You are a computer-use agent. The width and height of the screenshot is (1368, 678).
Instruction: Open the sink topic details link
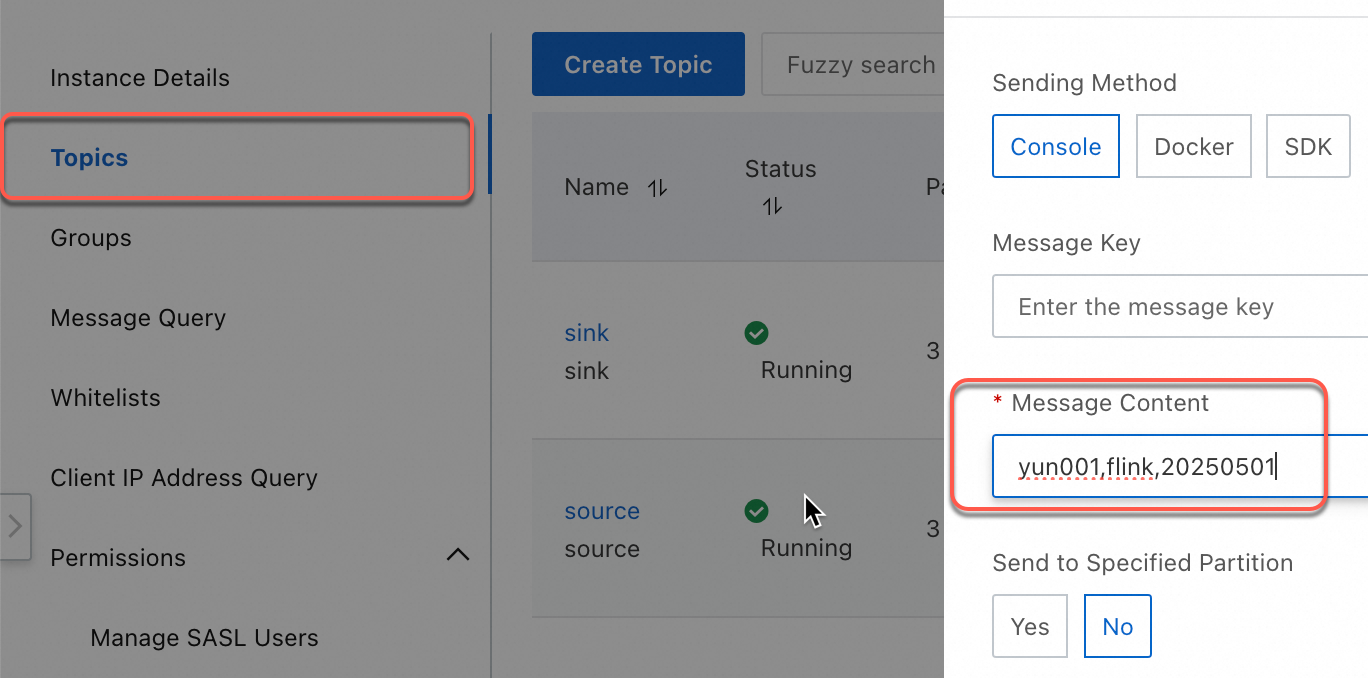586,332
